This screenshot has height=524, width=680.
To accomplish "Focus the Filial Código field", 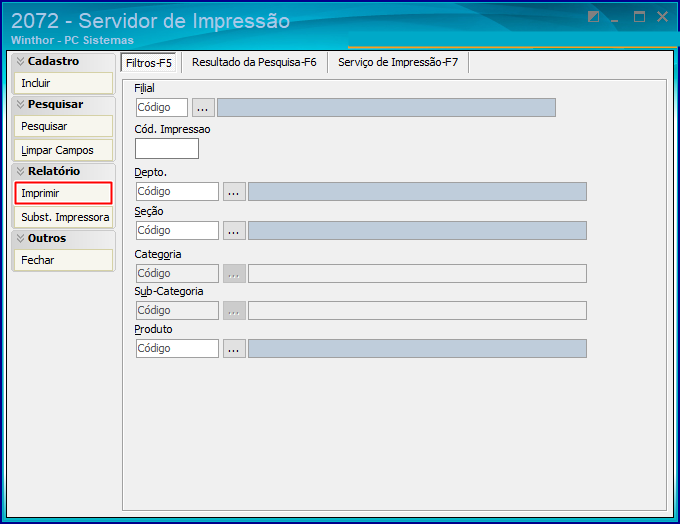I will pos(162,107).
